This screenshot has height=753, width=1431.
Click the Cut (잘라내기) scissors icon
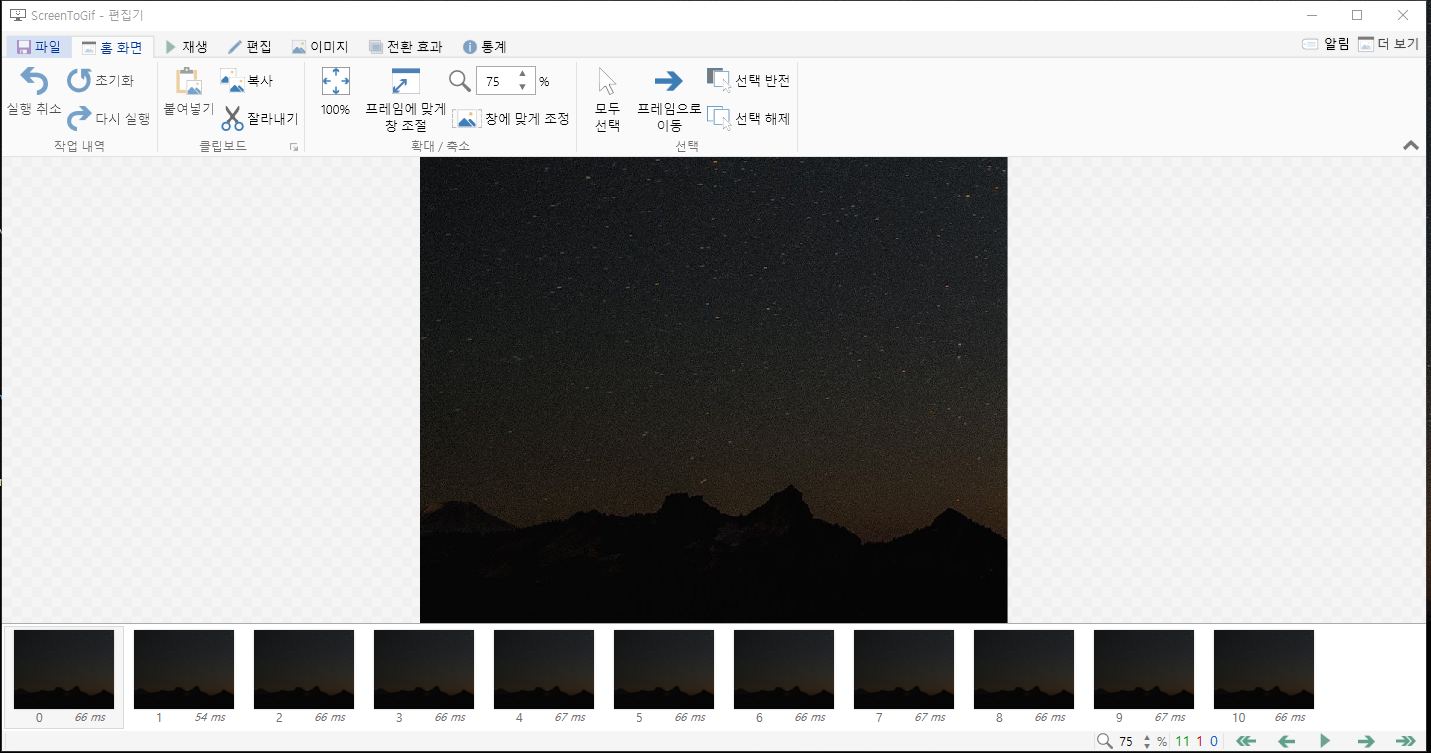[x=232, y=119]
